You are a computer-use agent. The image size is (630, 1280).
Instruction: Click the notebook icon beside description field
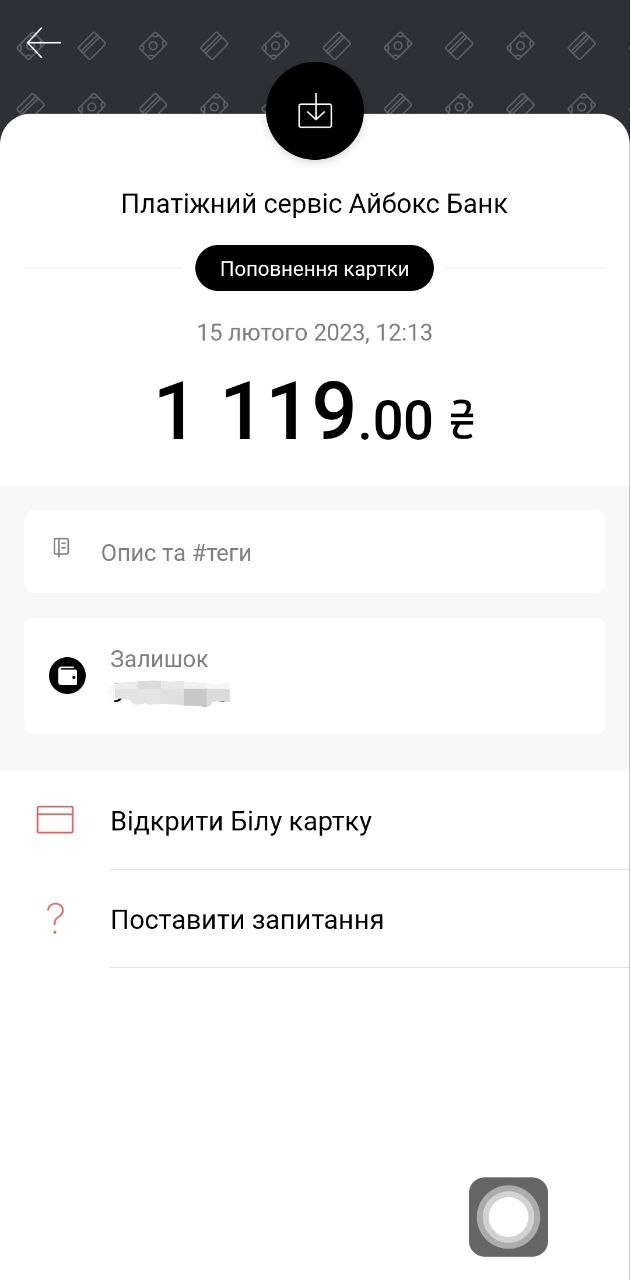pos(62,547)
